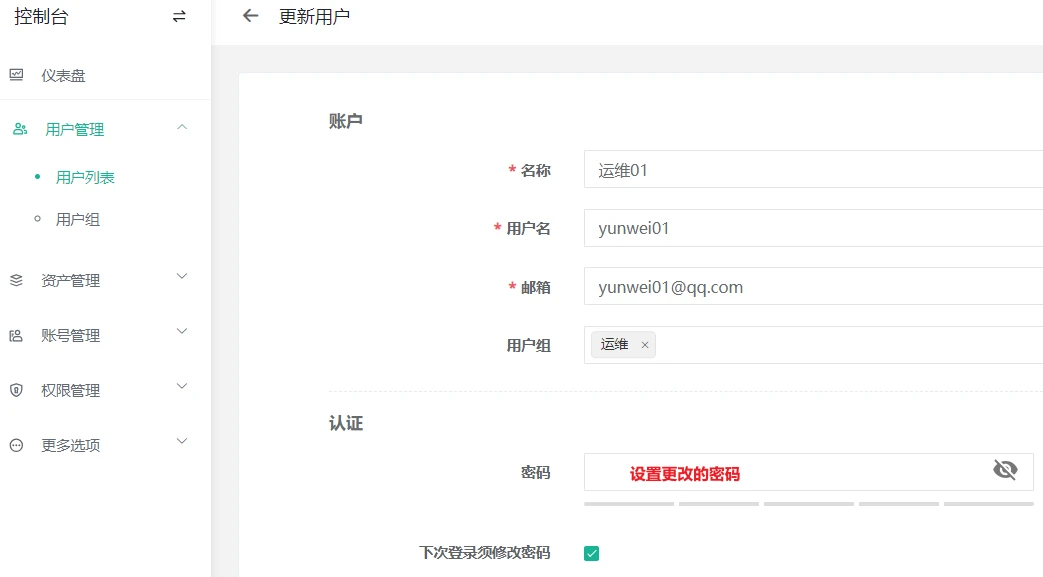Click the 认证 section heading
This screenshot has width=1043, height=577.
[x=345, y=423]
